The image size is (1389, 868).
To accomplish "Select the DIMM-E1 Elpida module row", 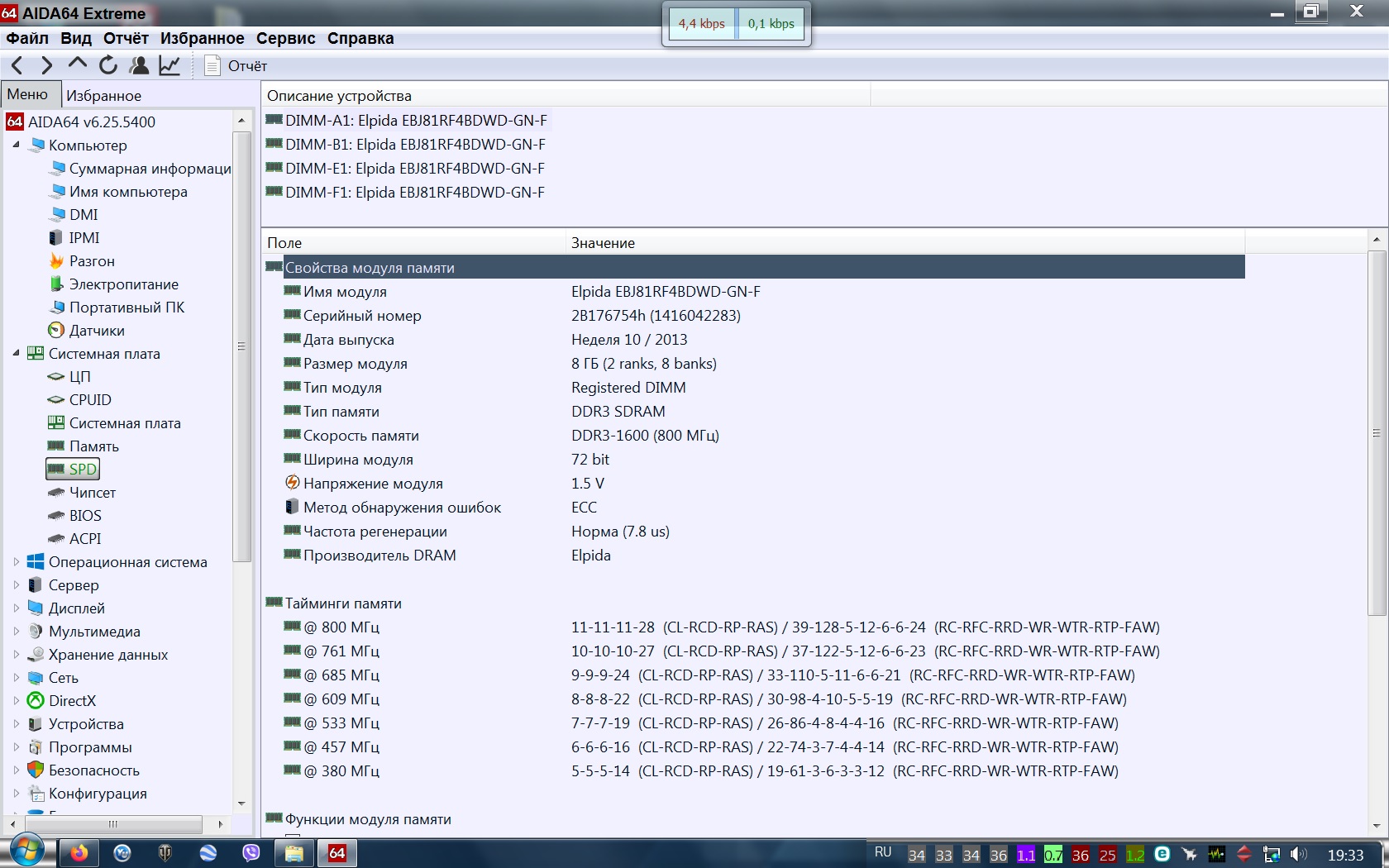I will [x=406, y=168].
